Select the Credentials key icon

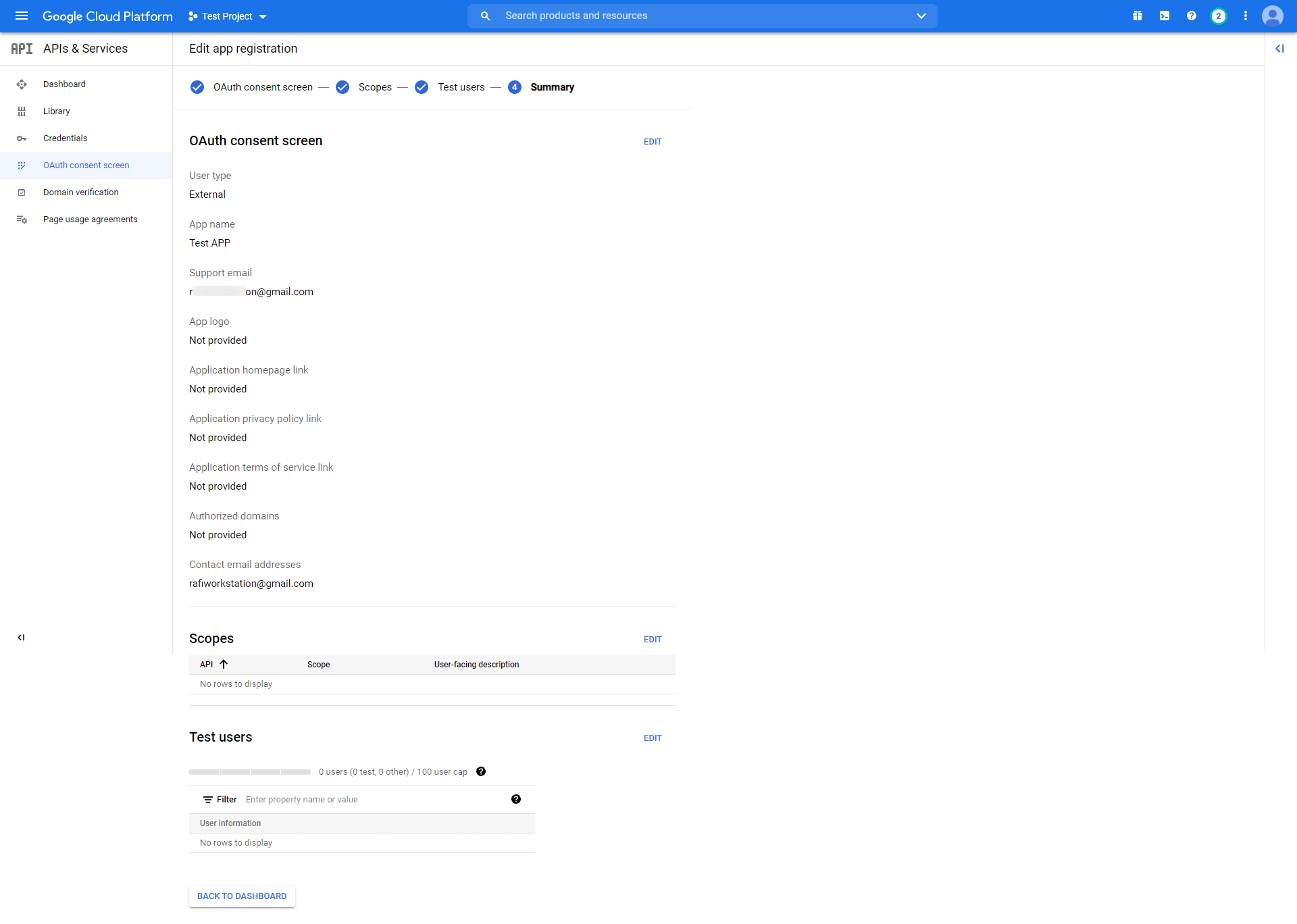pos(22,138)
